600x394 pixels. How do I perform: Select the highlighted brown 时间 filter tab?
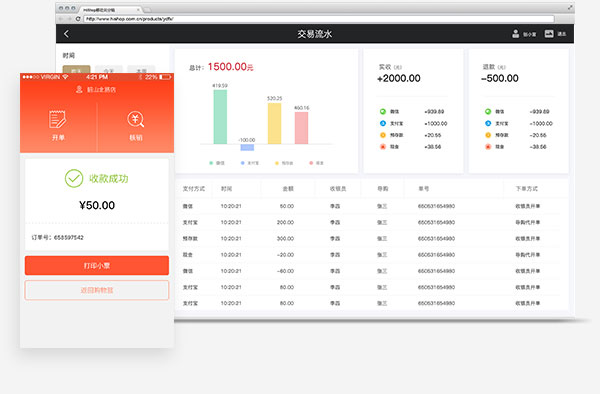click(77, 69)
